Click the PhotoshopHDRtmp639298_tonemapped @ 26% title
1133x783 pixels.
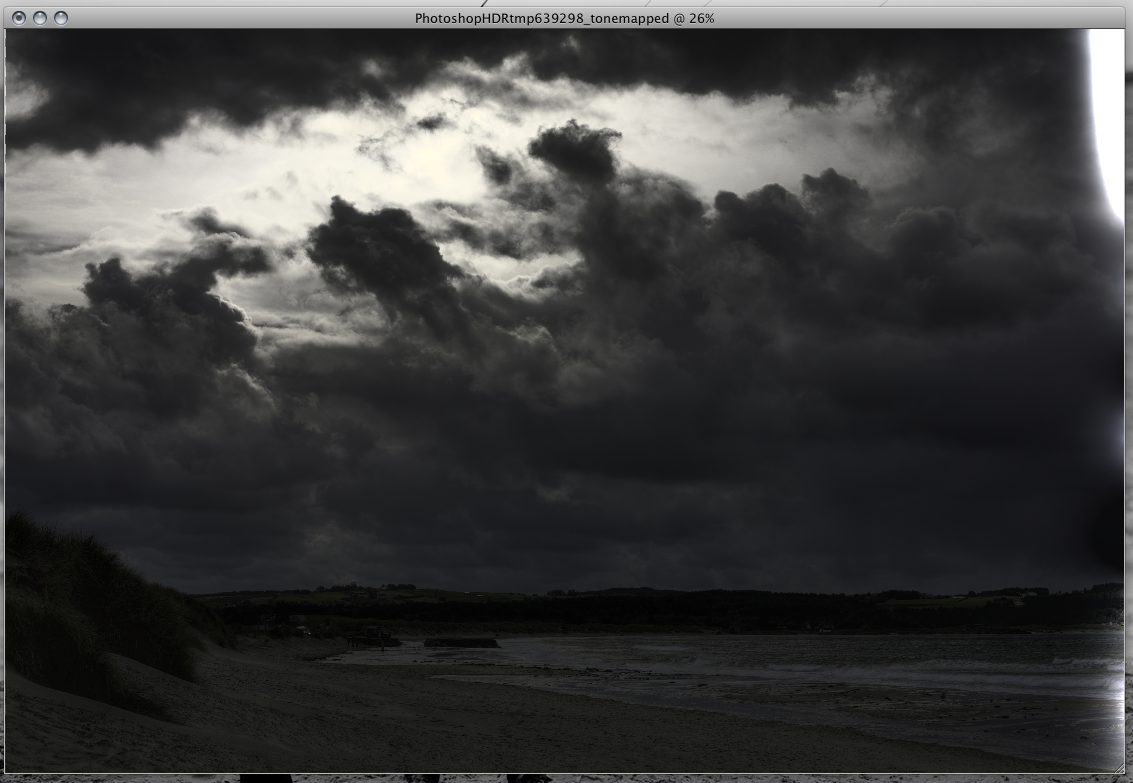564,19
